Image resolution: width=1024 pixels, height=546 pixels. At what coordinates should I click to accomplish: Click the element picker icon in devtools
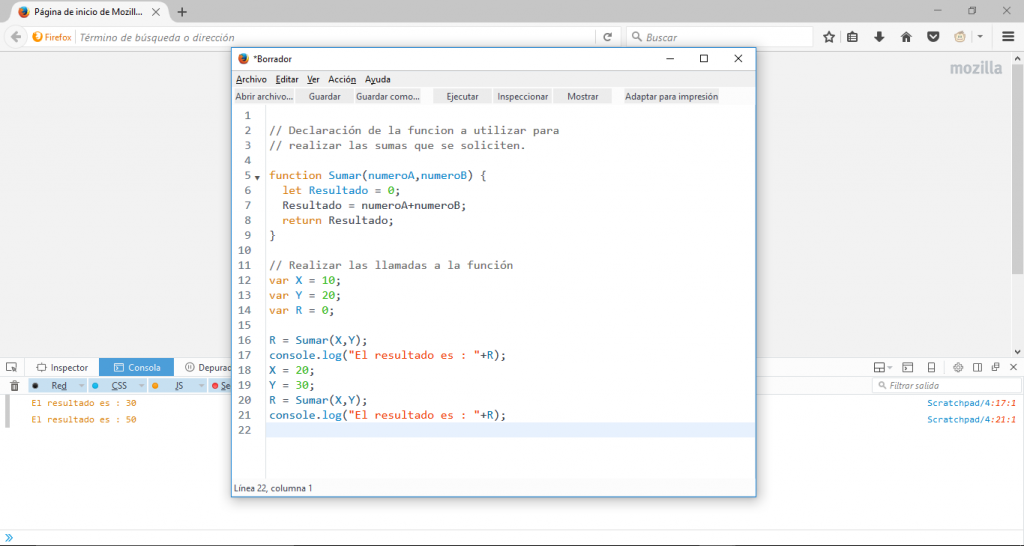point(11,368)
